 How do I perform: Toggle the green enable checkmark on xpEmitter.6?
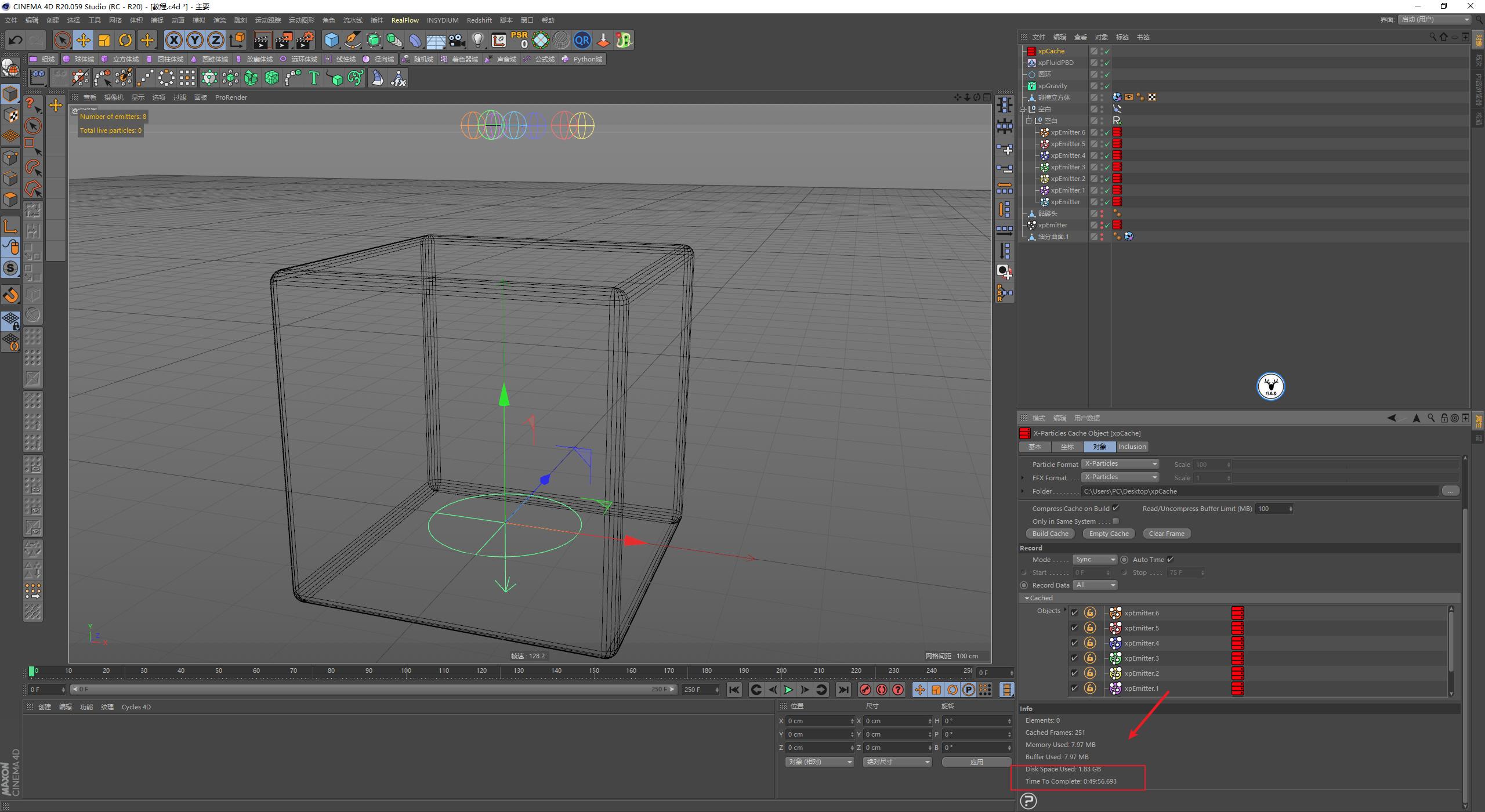(1107, 132)
